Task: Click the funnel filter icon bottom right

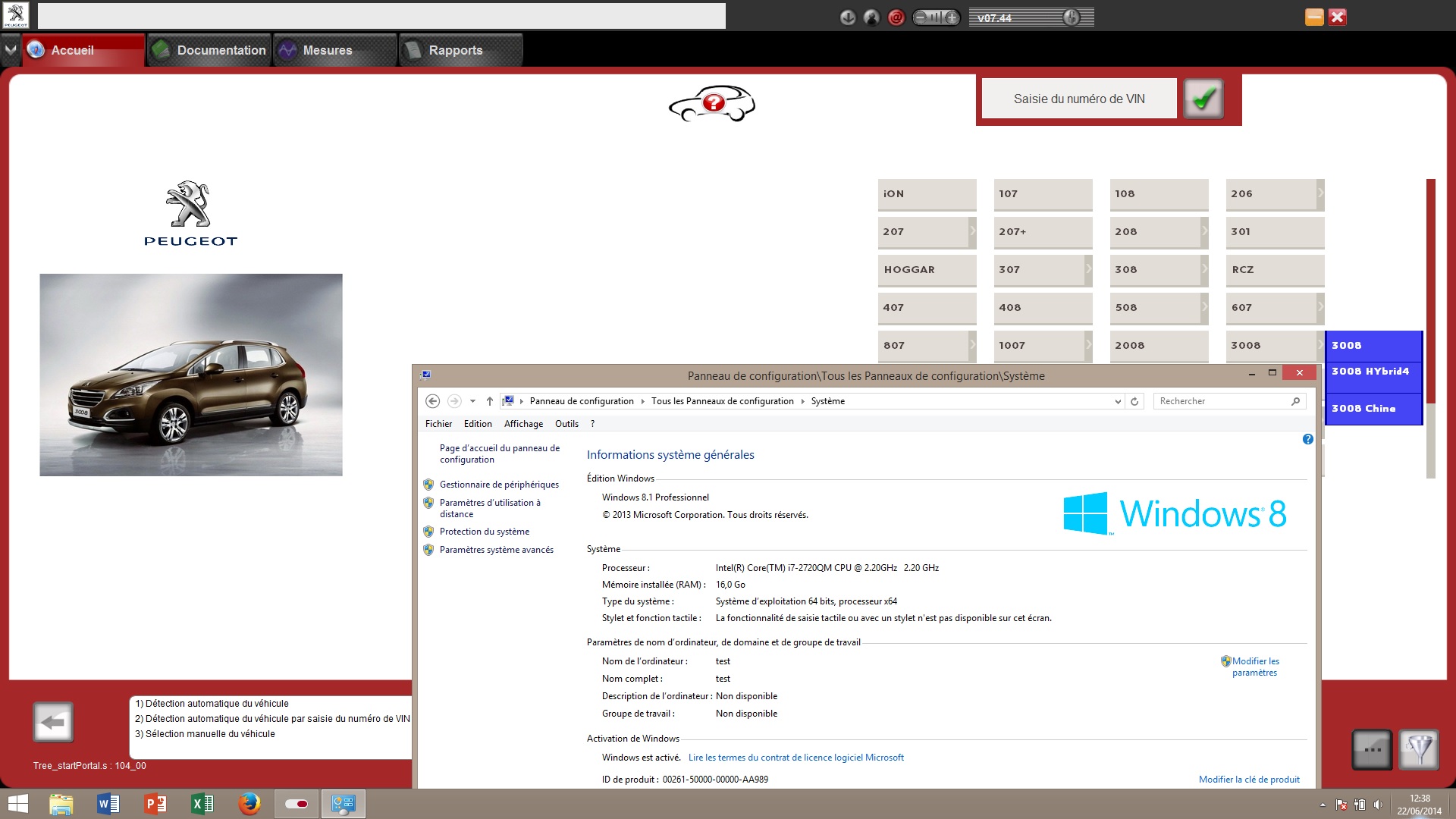Action: point(1418,750)
